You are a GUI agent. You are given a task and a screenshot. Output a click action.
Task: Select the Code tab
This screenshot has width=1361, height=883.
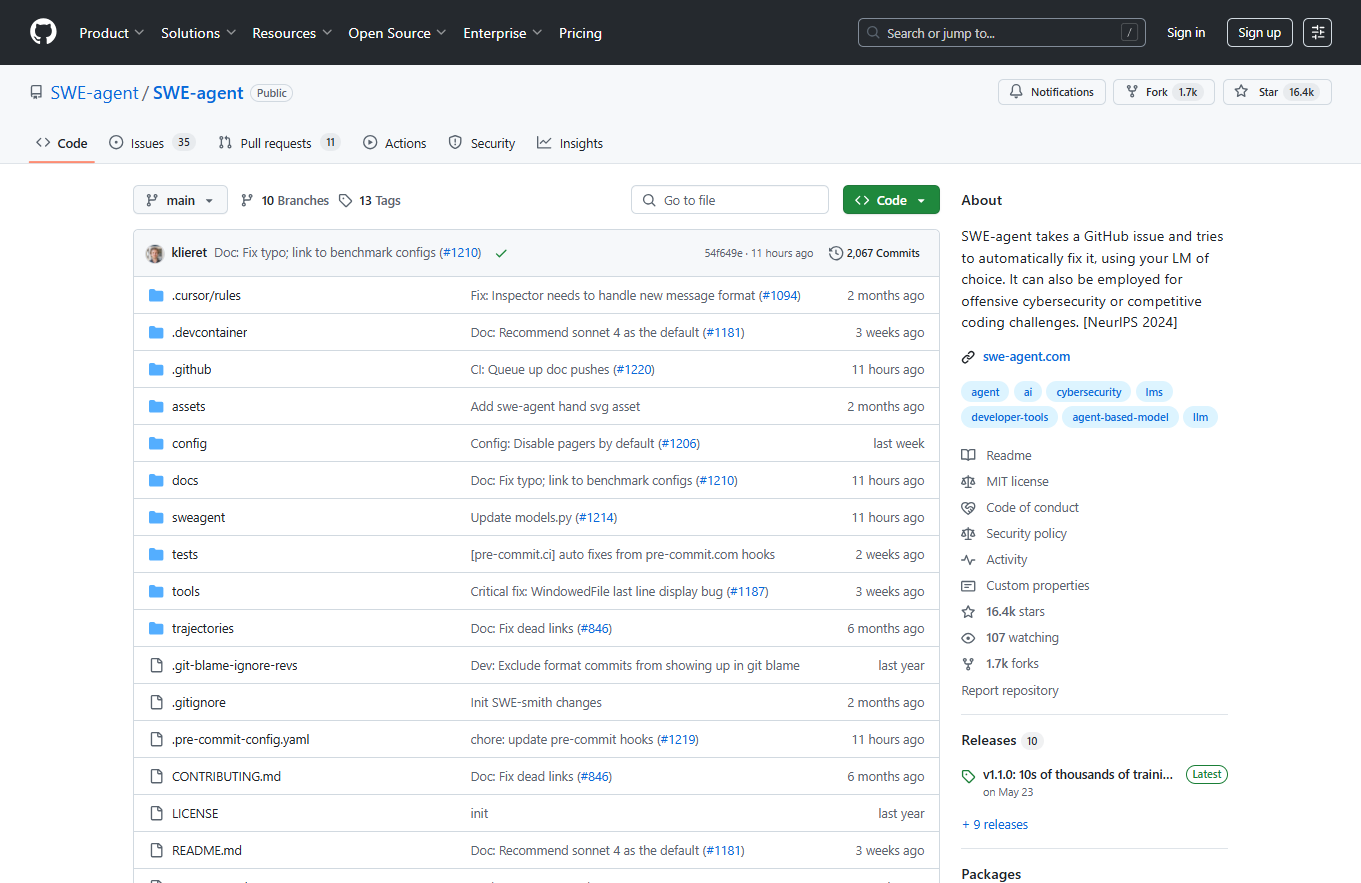point(62,143)
